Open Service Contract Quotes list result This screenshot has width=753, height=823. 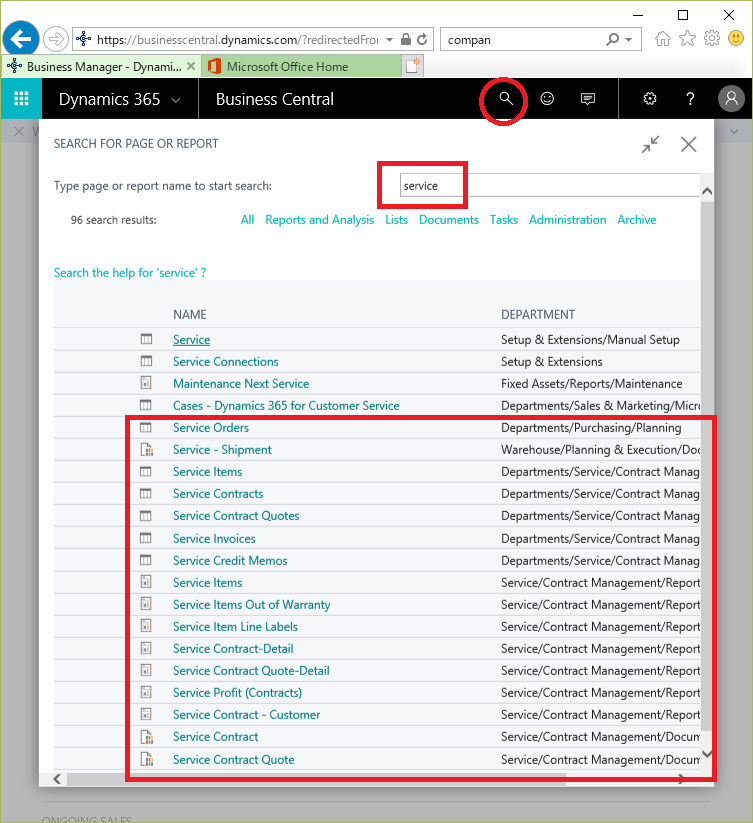pos(236,516)
